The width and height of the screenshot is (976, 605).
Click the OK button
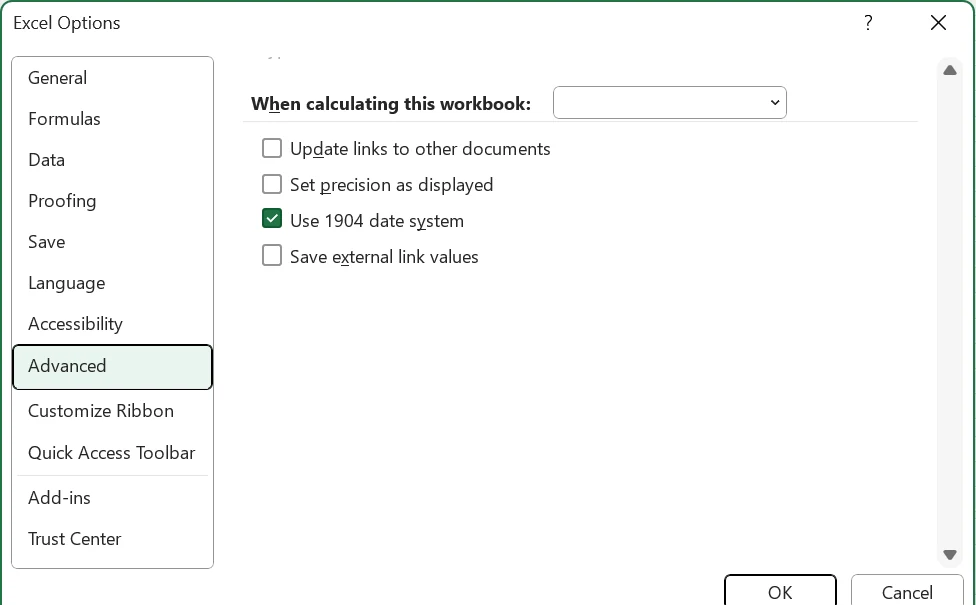781,590
